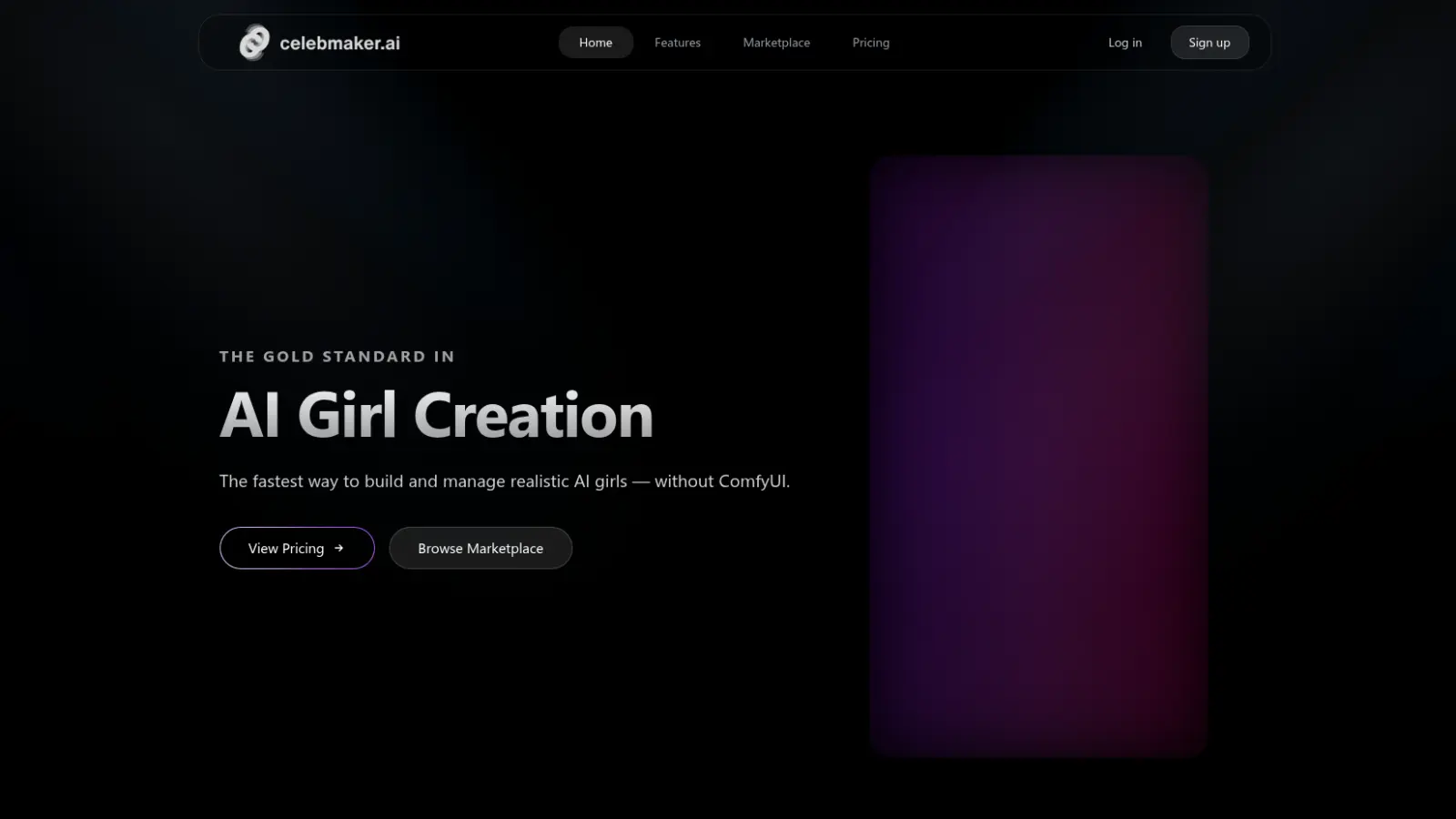Click the View Pricing button
The width and height of the screenshot is (1456, 819).
[x=296, y=548]
